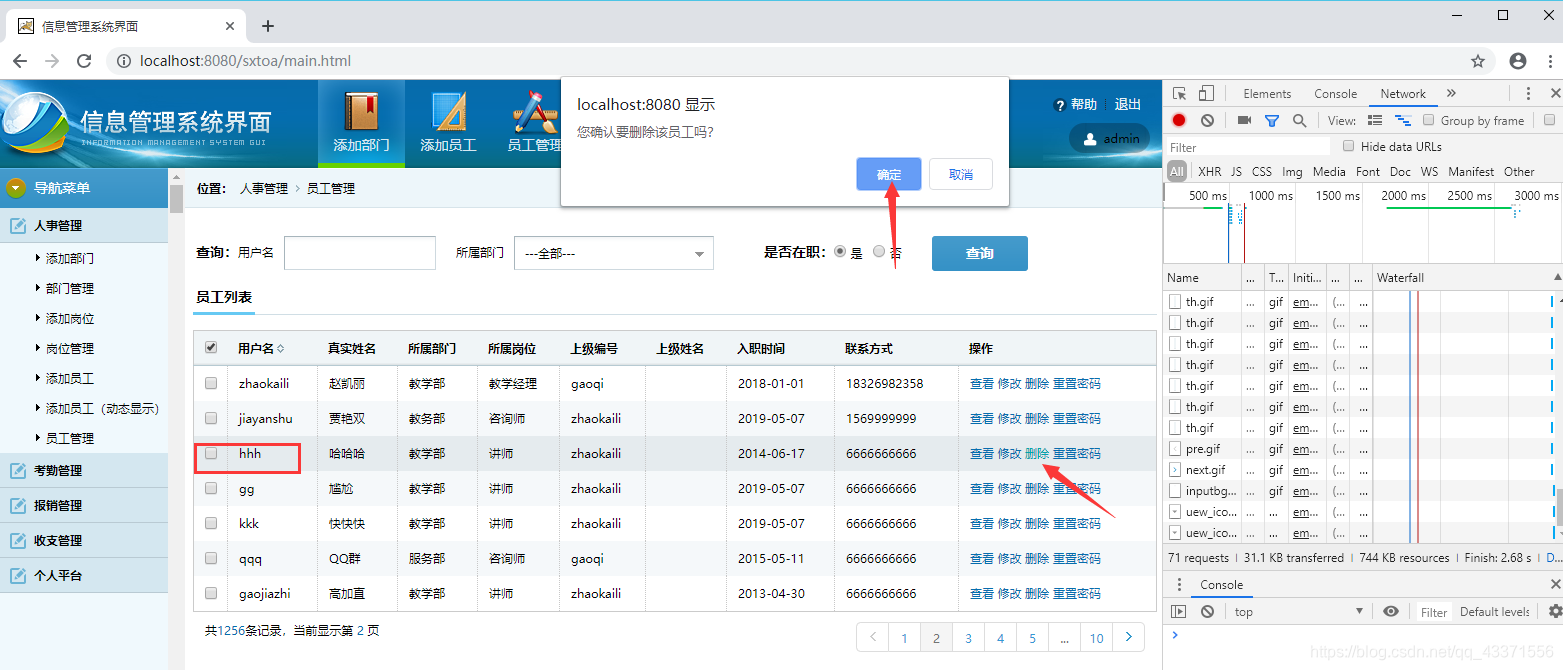Collapse 人事管理 sidebar section
The image size is (1563, 670).
coord(84,225)
